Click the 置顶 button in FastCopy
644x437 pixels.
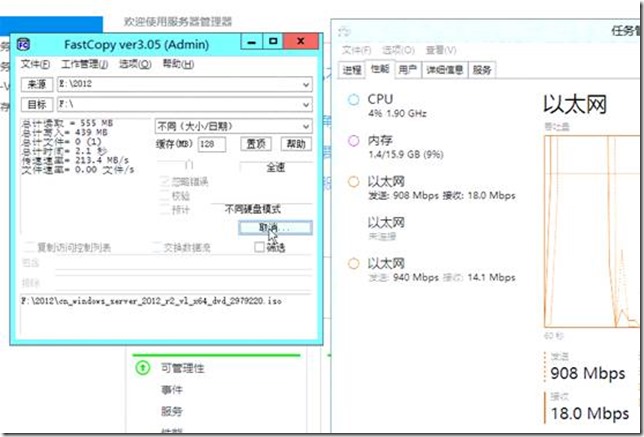[x=256, y=144]
